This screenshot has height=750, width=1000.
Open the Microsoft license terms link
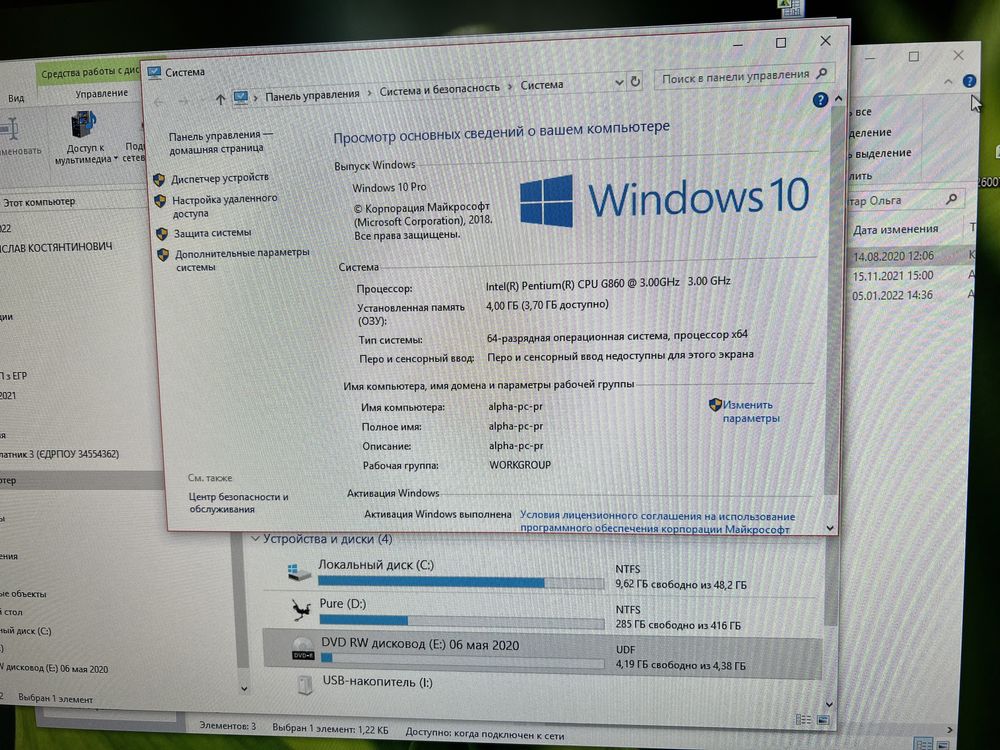pyautogui.click(x=657, y=522)
